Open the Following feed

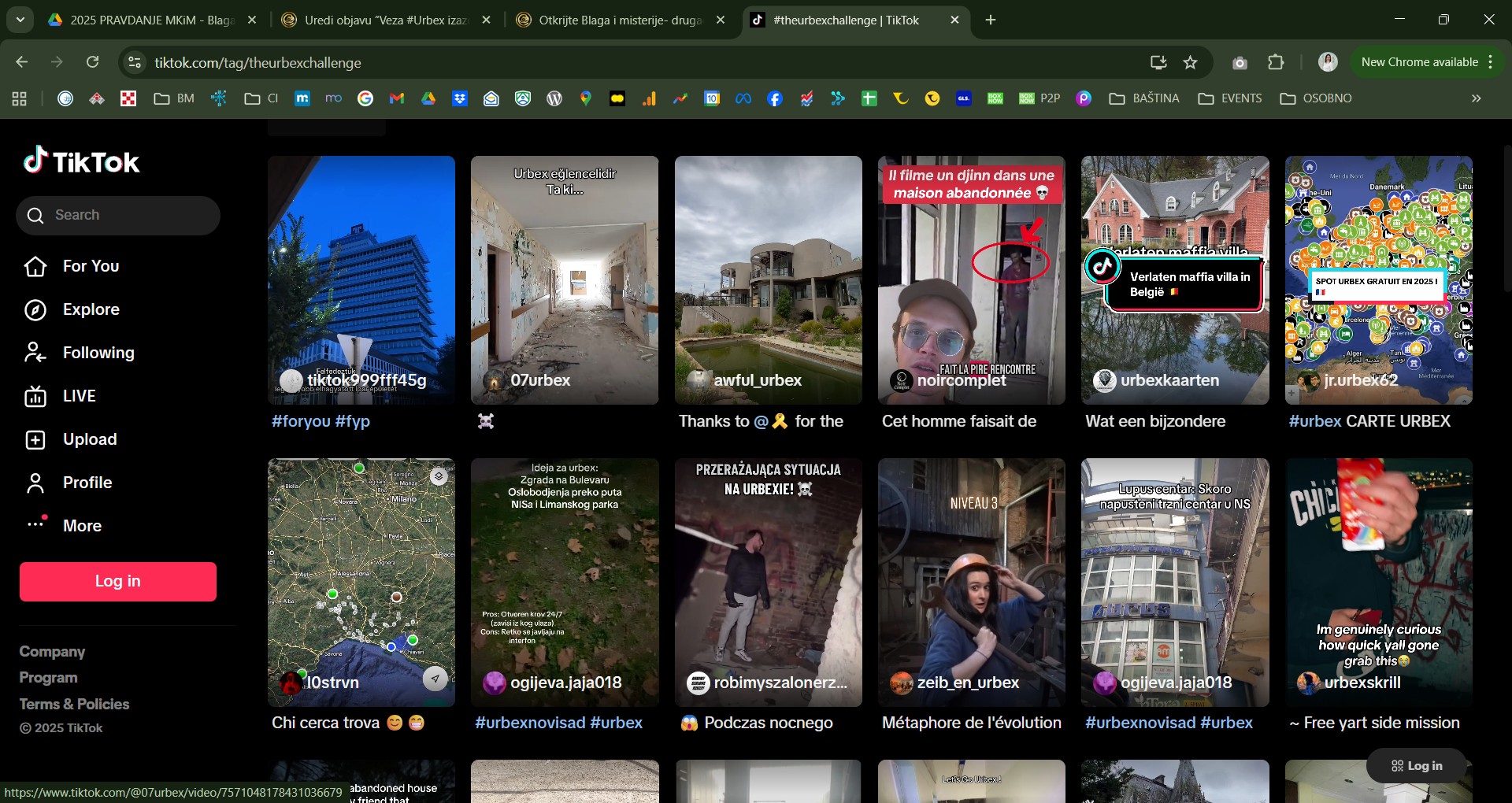[98, 353]
